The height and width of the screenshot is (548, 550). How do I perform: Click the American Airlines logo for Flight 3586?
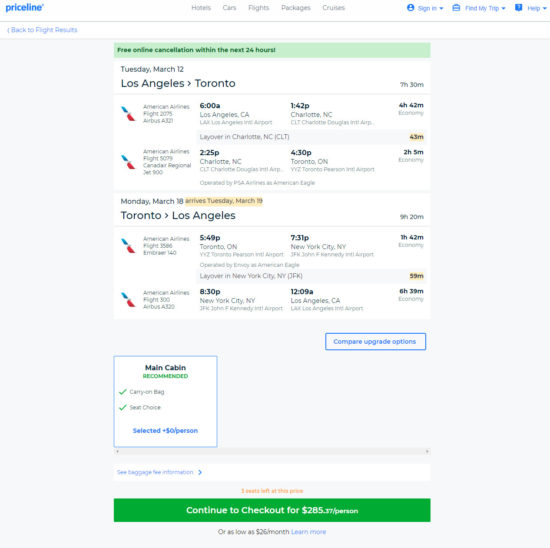coord(128,246)
